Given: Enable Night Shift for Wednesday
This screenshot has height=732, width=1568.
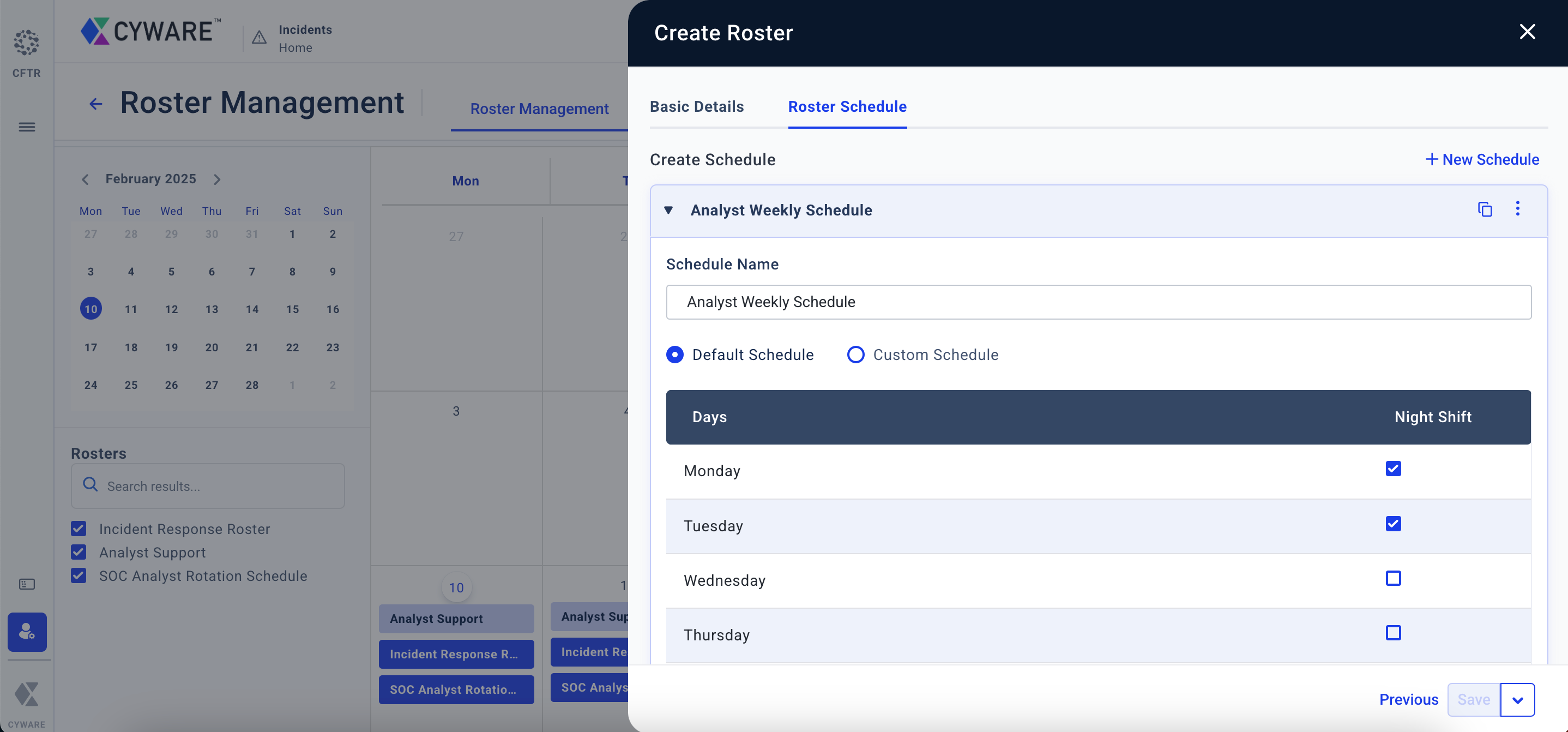Looking at the screenshot, I should click(1392, 578).
